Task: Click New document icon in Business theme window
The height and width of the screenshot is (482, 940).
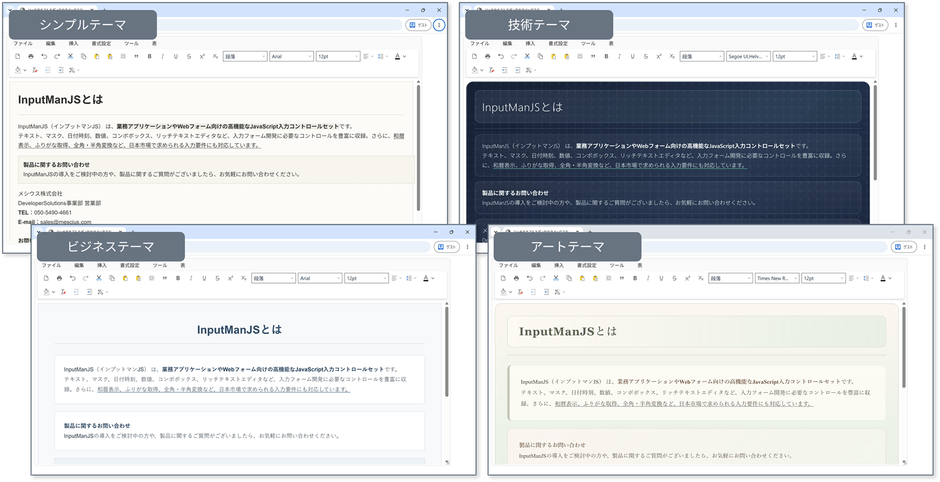Action: point(46,278)
